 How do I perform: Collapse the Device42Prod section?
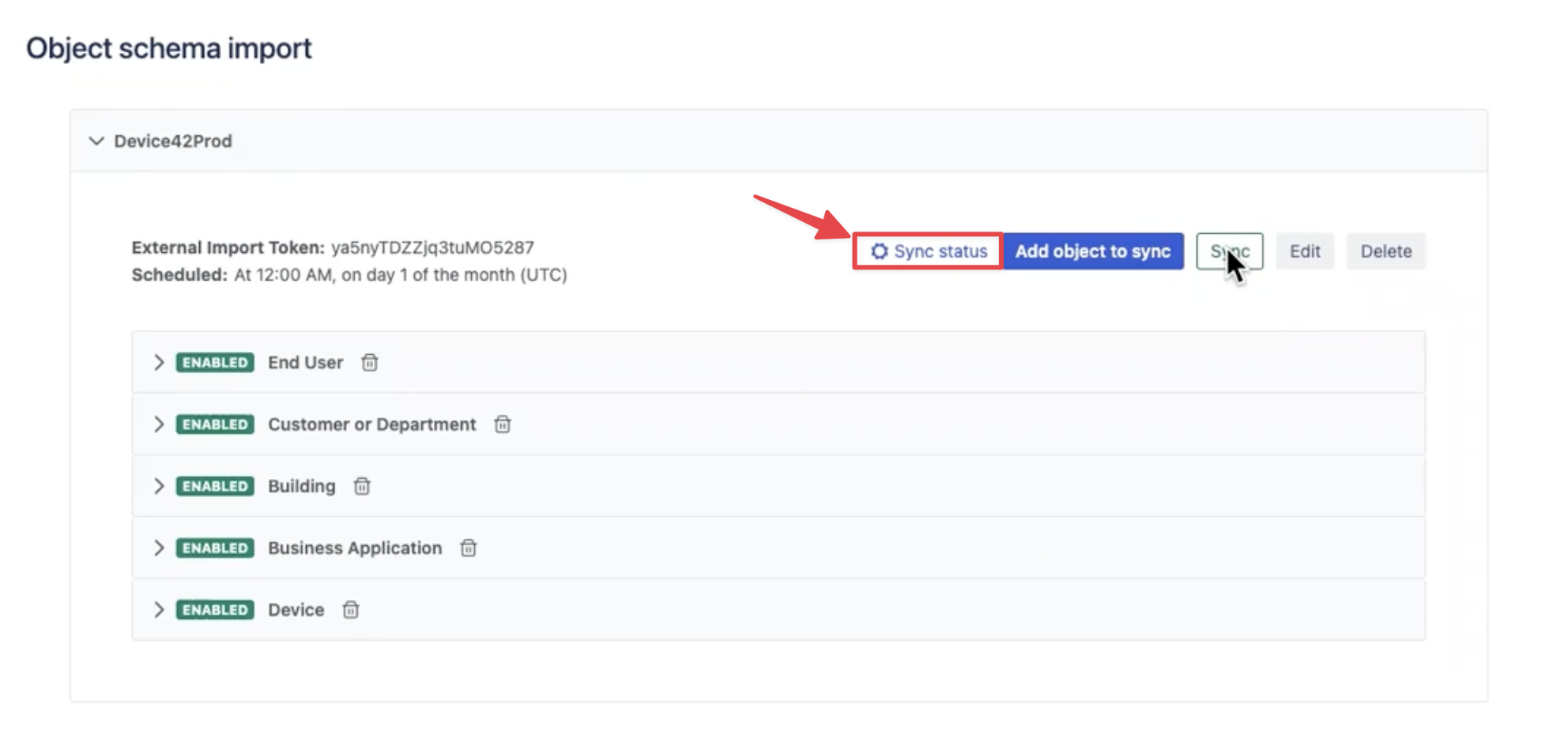(96, 141)
